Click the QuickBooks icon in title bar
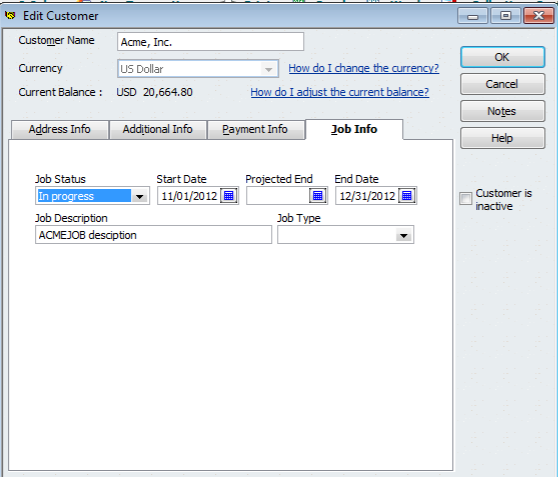The height and width of the screenshot is (477, 558). point(10,16)
